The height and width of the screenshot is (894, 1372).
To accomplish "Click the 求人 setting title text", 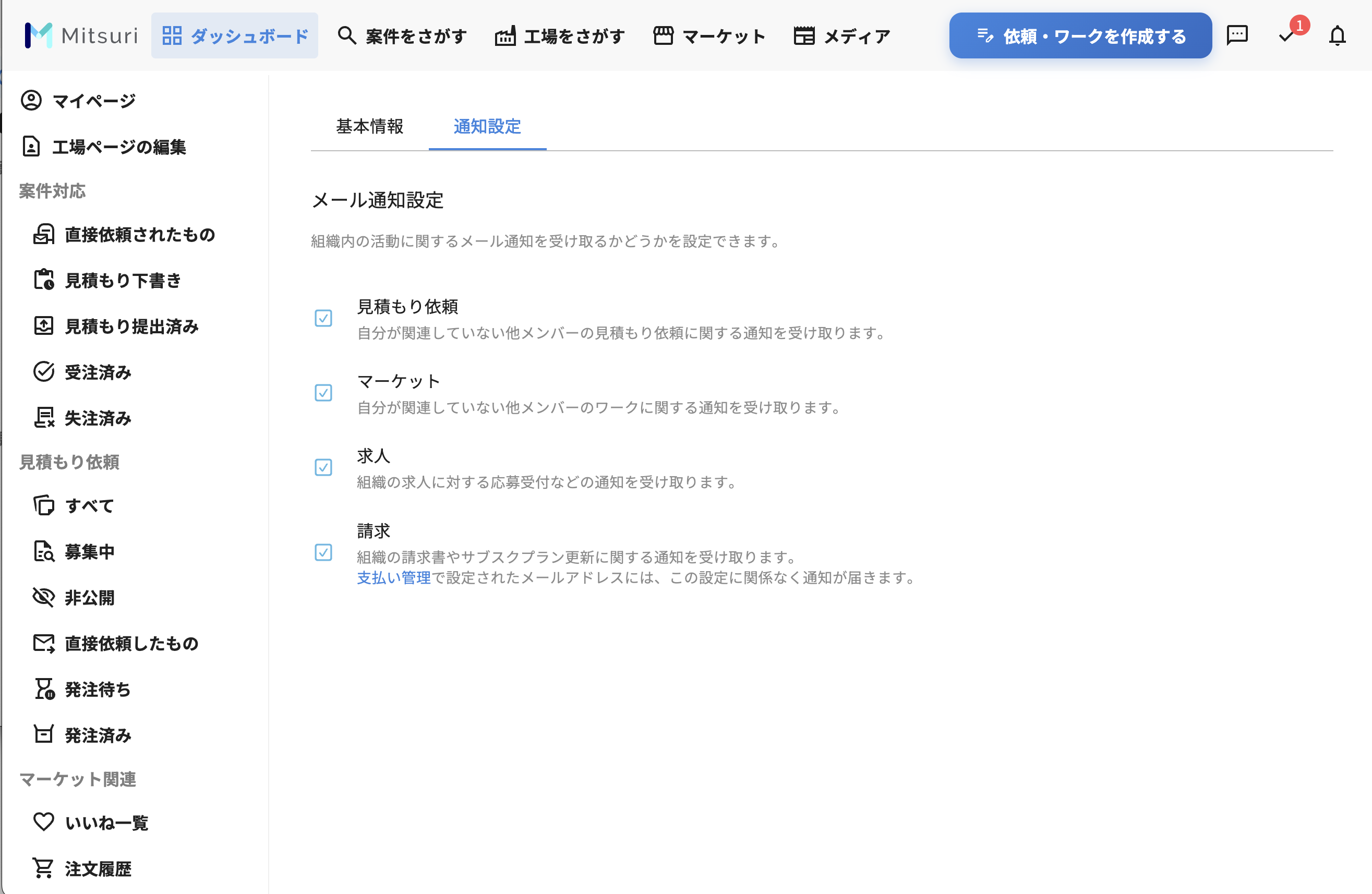I will (374, 456).
